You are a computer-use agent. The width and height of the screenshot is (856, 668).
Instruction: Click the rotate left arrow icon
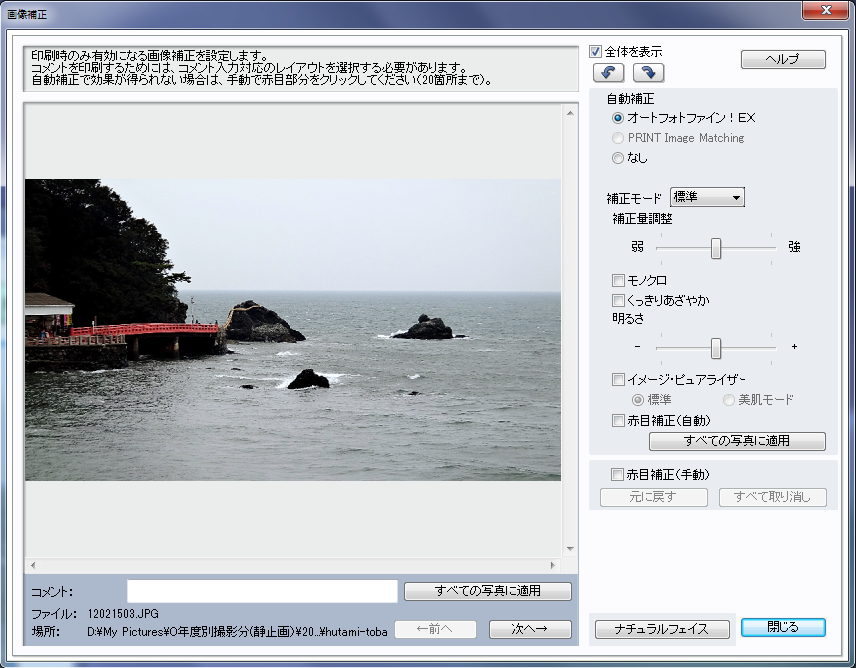(608, 72)
